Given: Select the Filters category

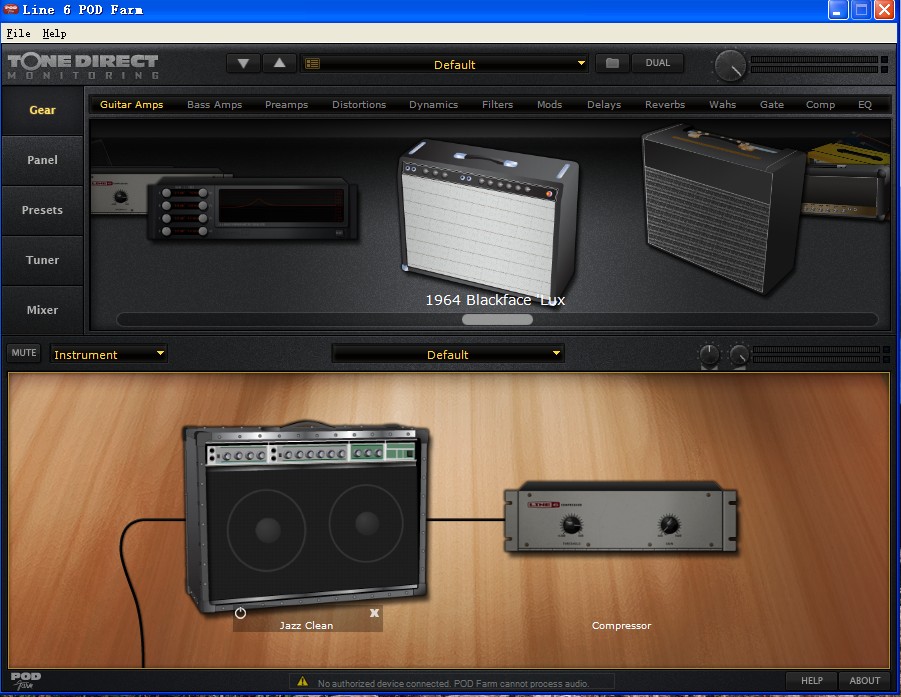Looking at the screenshot, I should pyautogui.click(x=497, y=105).
